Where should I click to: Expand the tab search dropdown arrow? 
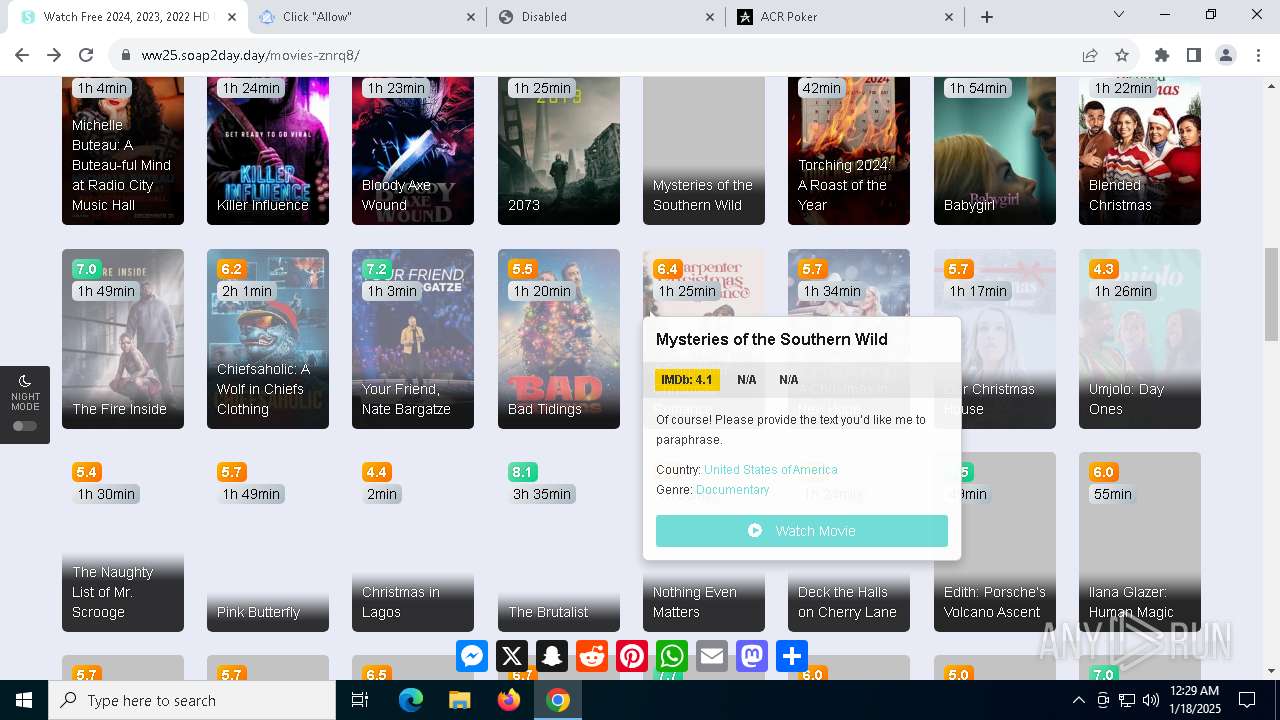coord(1119,15)
